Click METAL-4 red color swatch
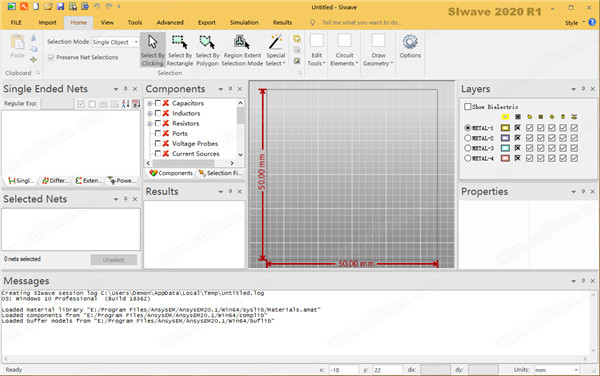The width and height of the screenshot is (600, 376). (505, 158)
